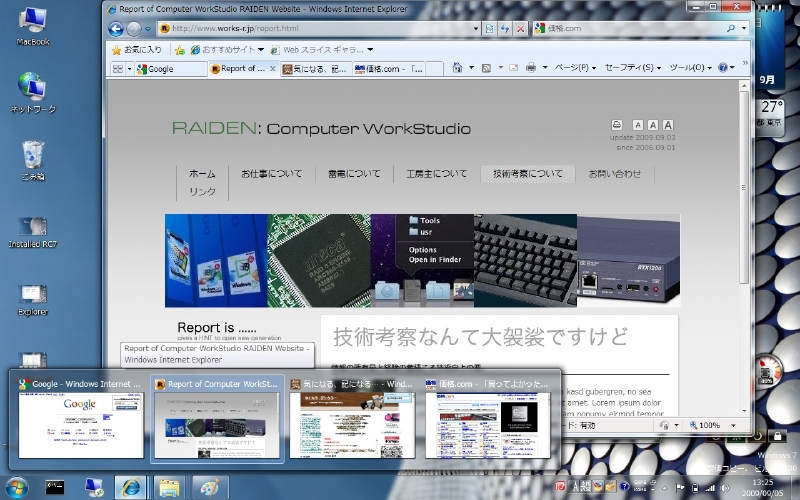This screenshot has height=500, width=800.
Task: Open search provider dropdown arrow
Action: (744, 29)
